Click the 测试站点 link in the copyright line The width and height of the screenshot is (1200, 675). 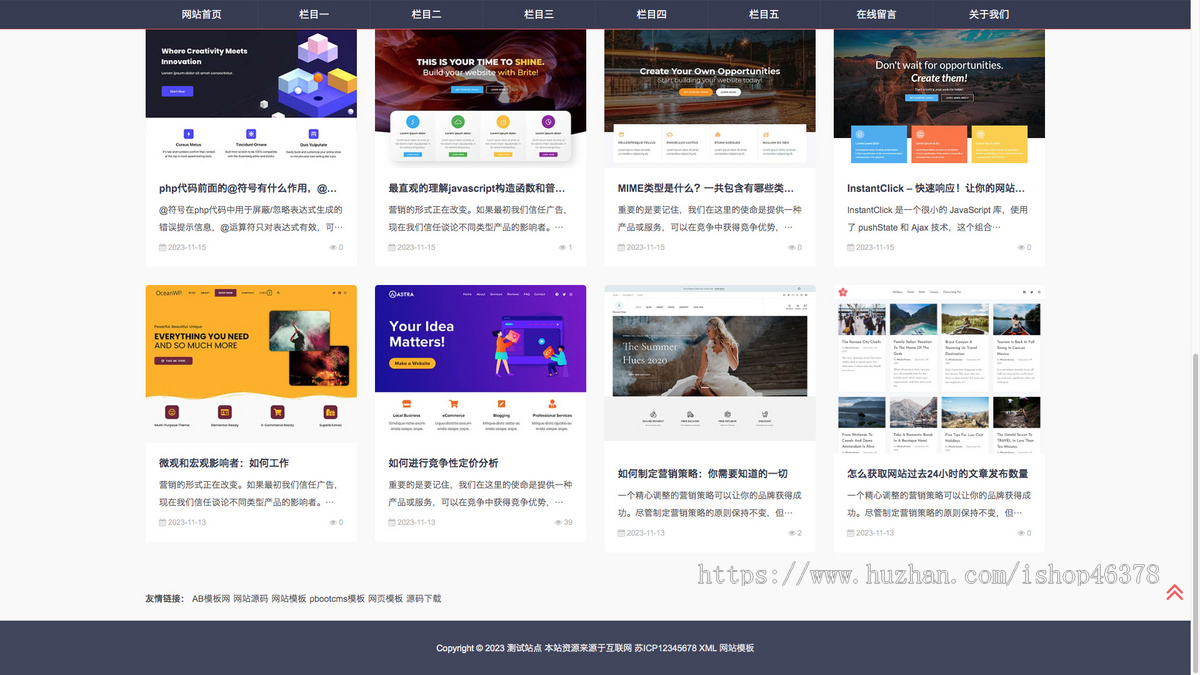click(x=524, y=648)
